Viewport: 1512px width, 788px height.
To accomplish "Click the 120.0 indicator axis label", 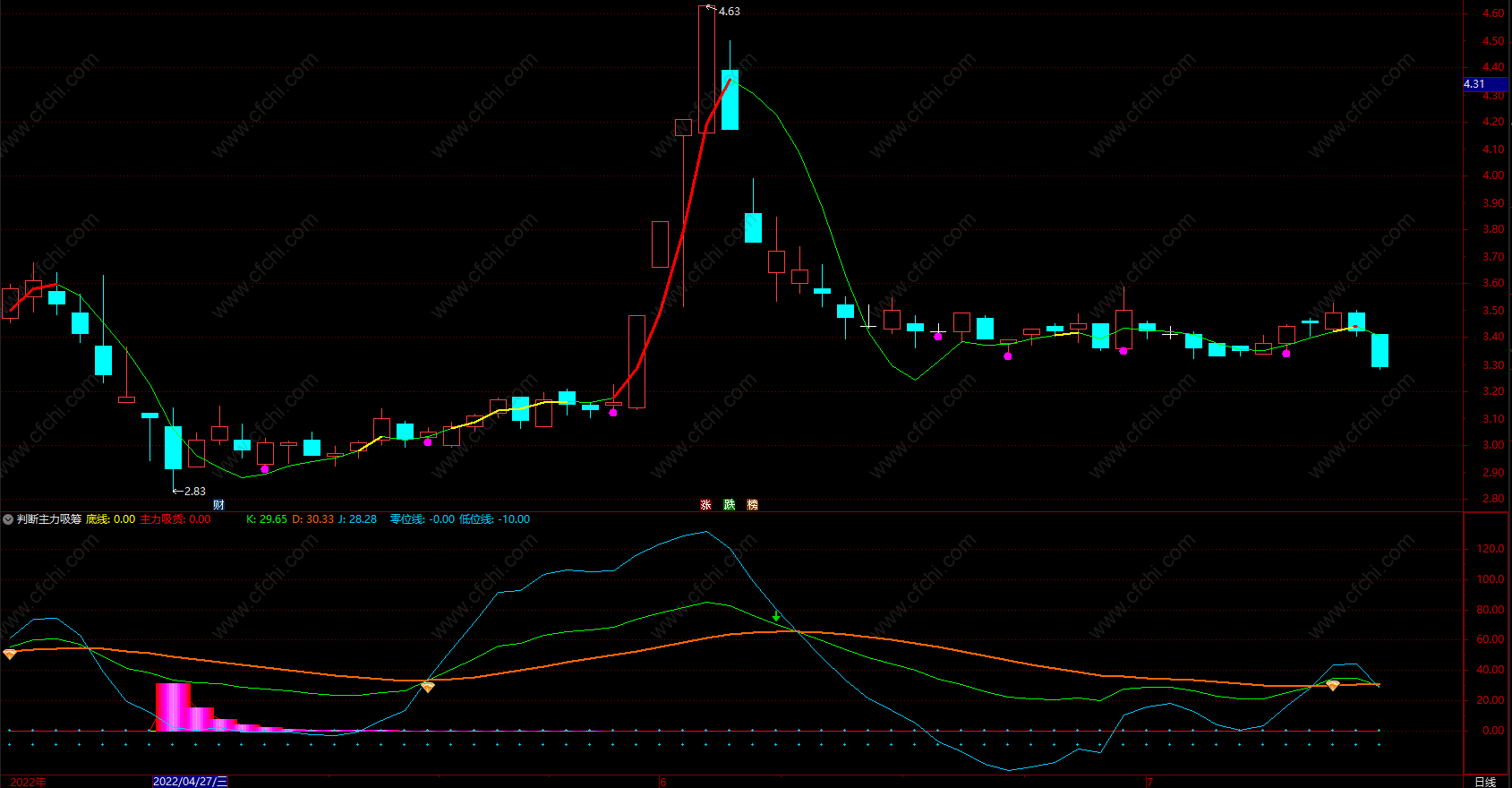I will [x=1491, y=549].
